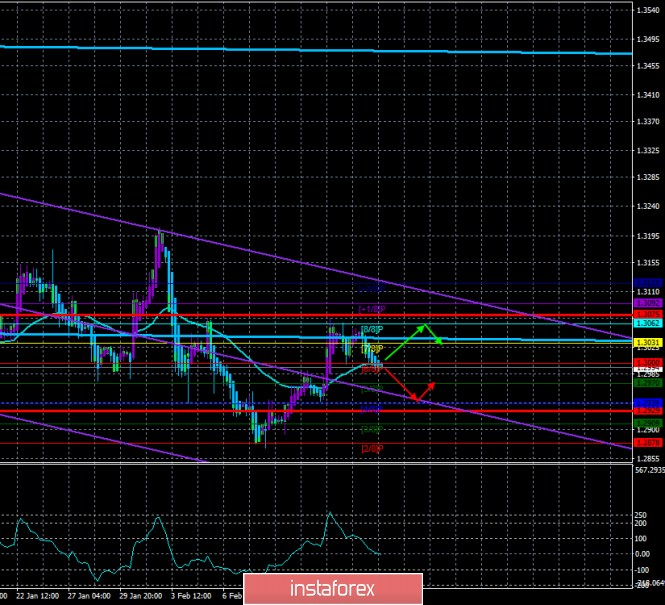The image size is (665, 605).
Task: Click the 0.00 indicator scale value
Action: coord(642,554)
